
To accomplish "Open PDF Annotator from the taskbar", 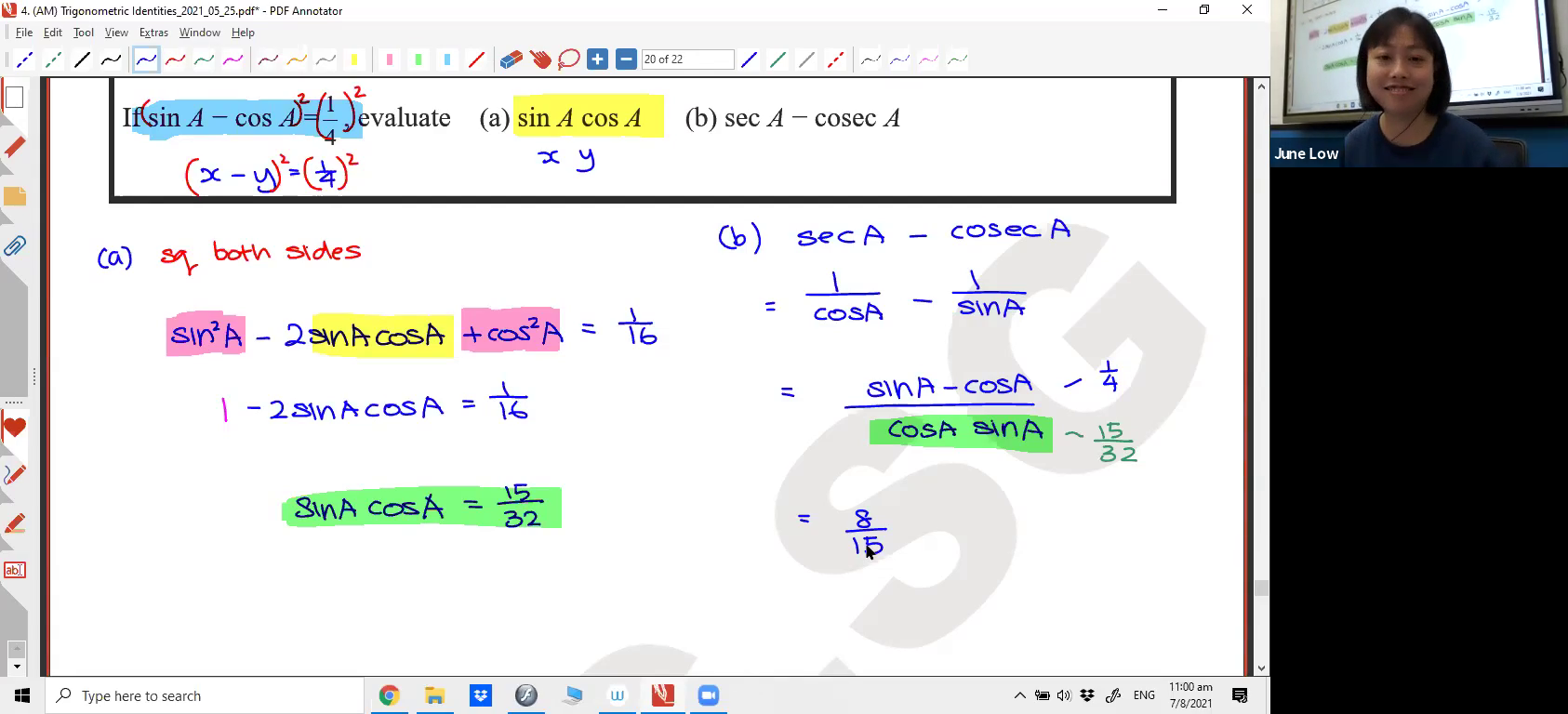I will (663, 695).
